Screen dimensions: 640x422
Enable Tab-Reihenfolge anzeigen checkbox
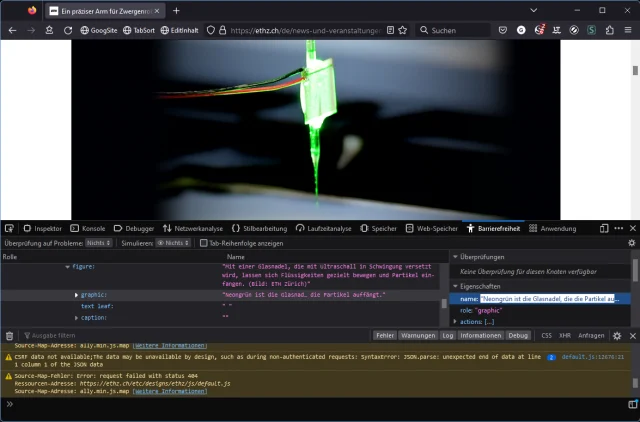click(x=202, y=243)
